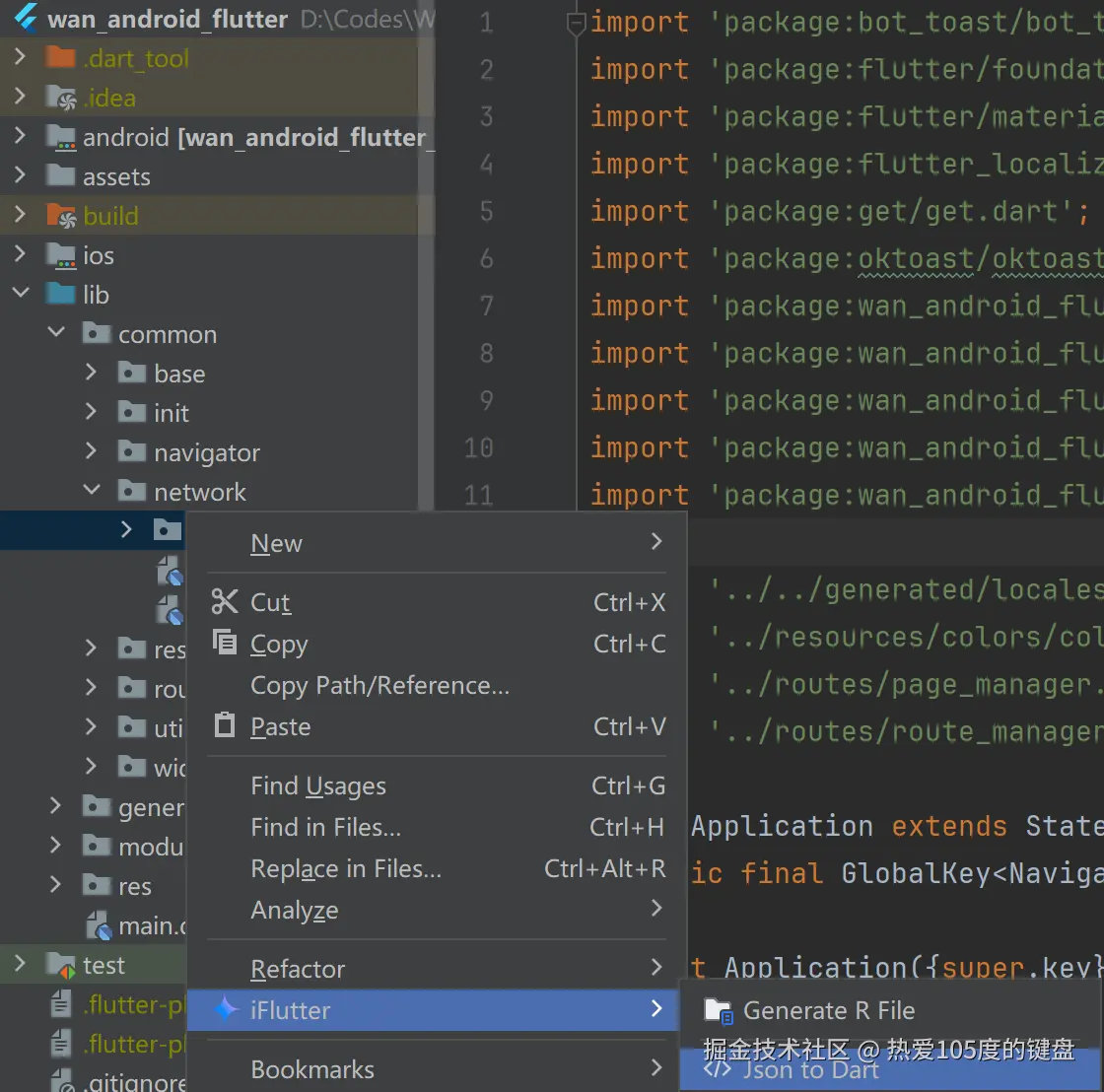Click the get/get.dart import line

(x=839, y=211)
